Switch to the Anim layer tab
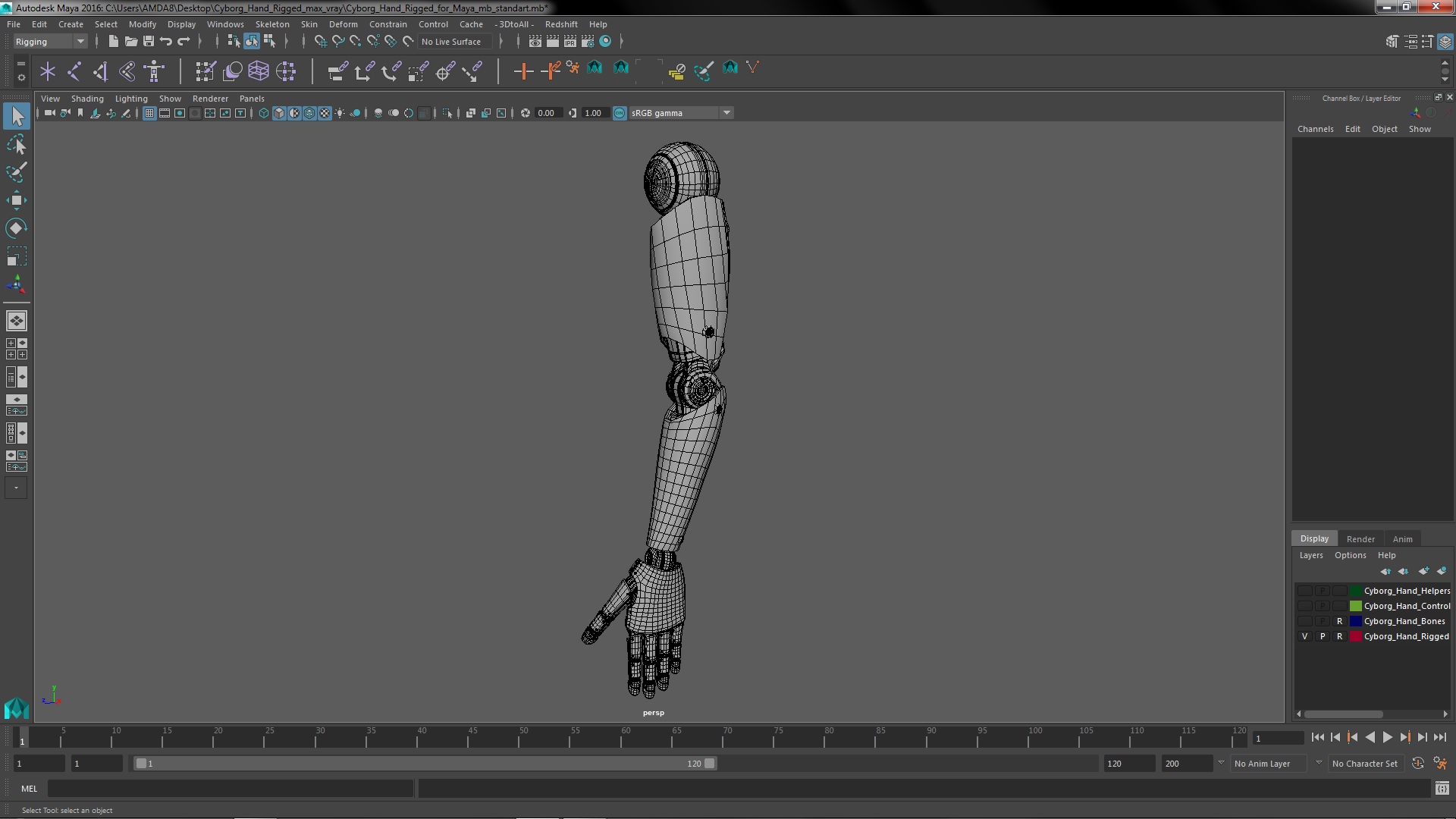Screen dimensions: 1456x819 click(1402, 539)
